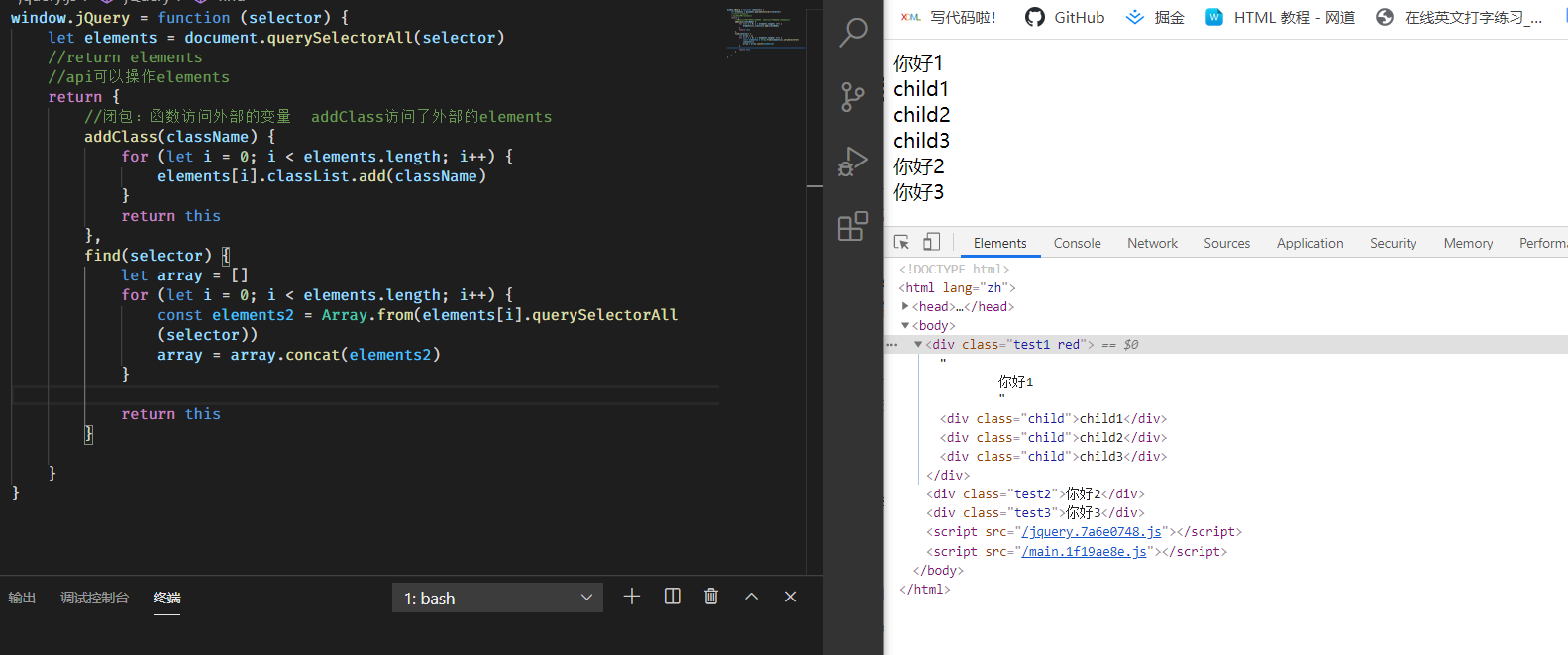
Task: Open the Run and Debug view
Action: (x=853, y=162)
